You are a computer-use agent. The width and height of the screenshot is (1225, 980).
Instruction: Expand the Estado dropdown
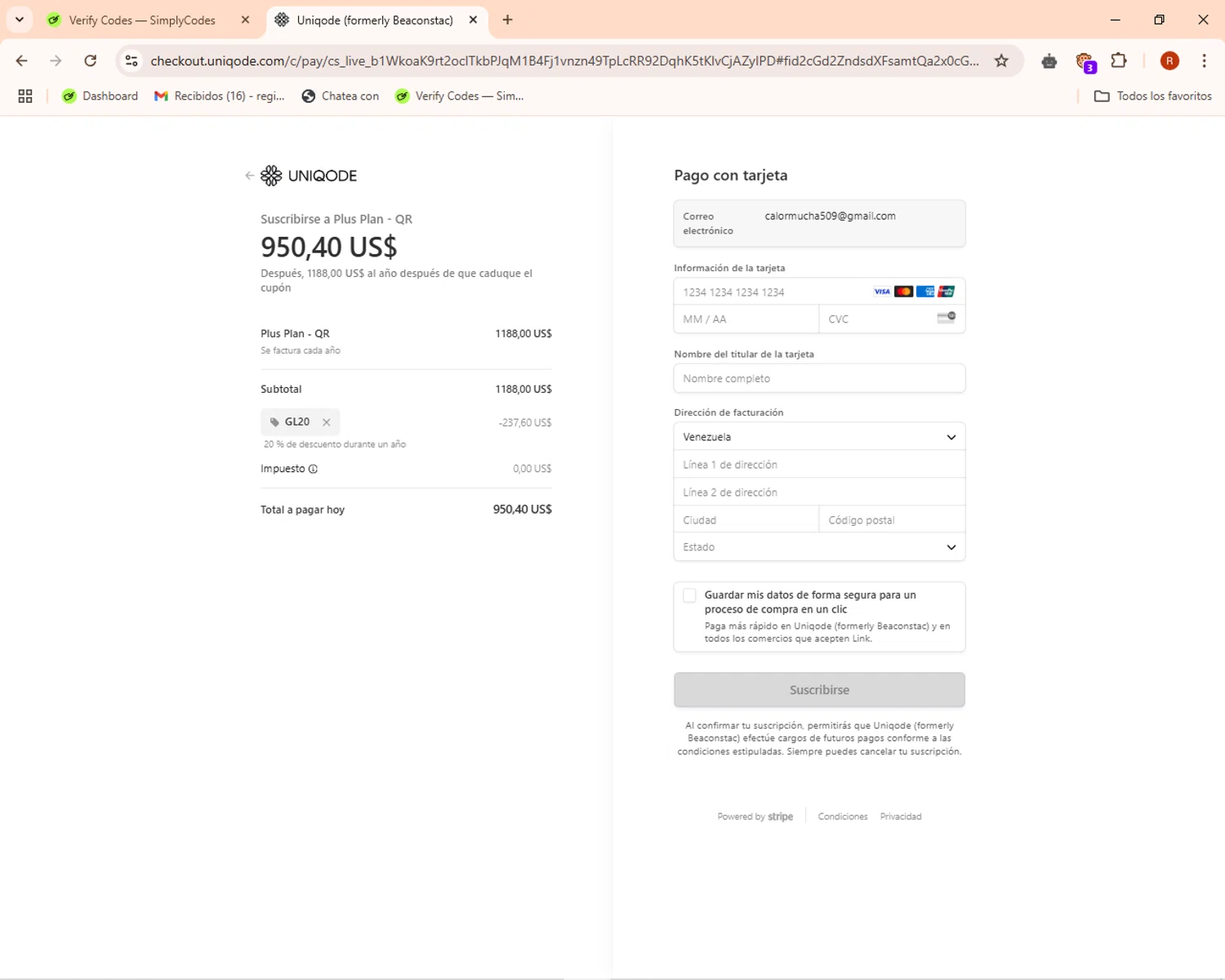819,547
